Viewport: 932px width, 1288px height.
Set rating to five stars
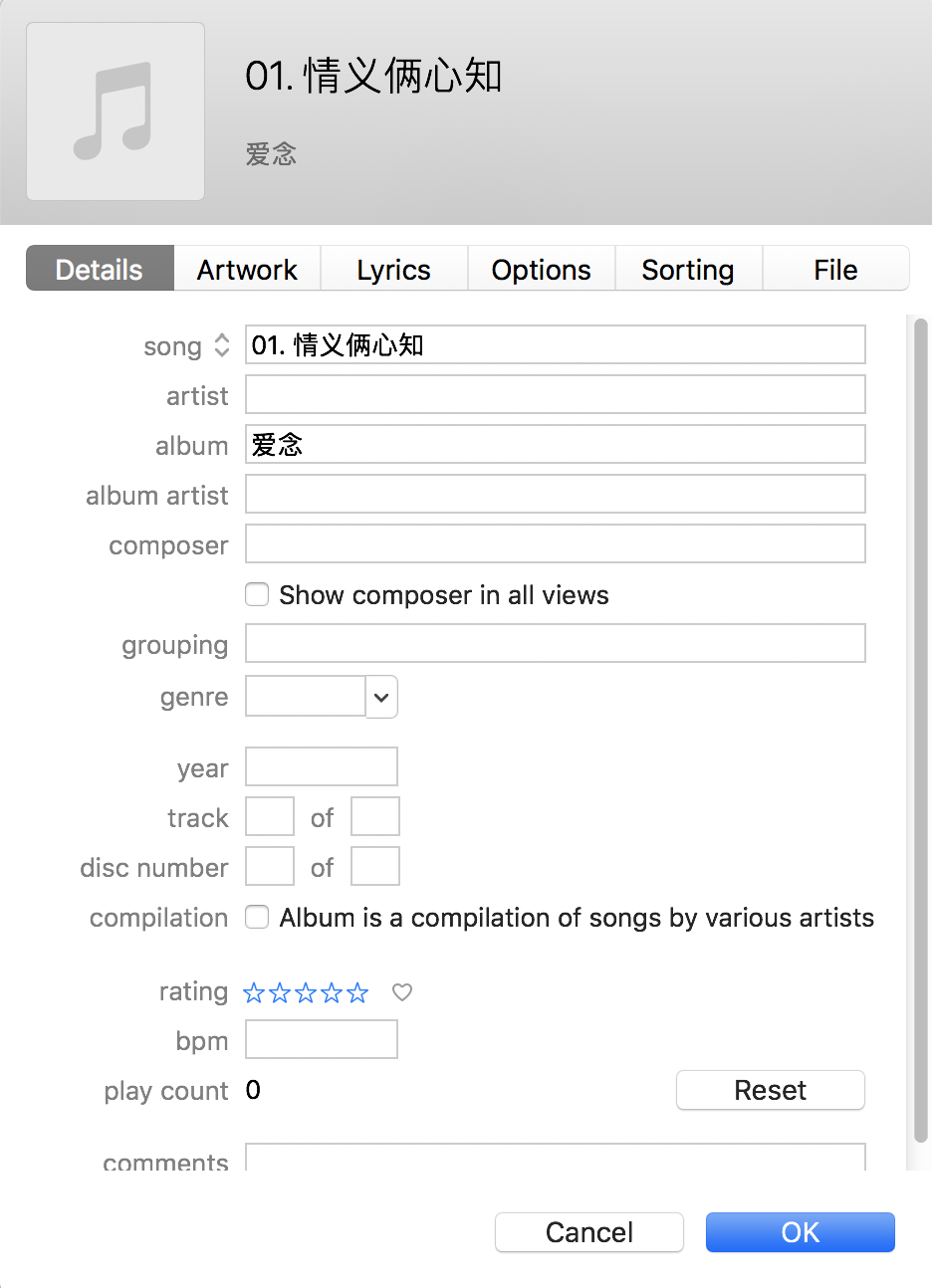coord(357,992)
